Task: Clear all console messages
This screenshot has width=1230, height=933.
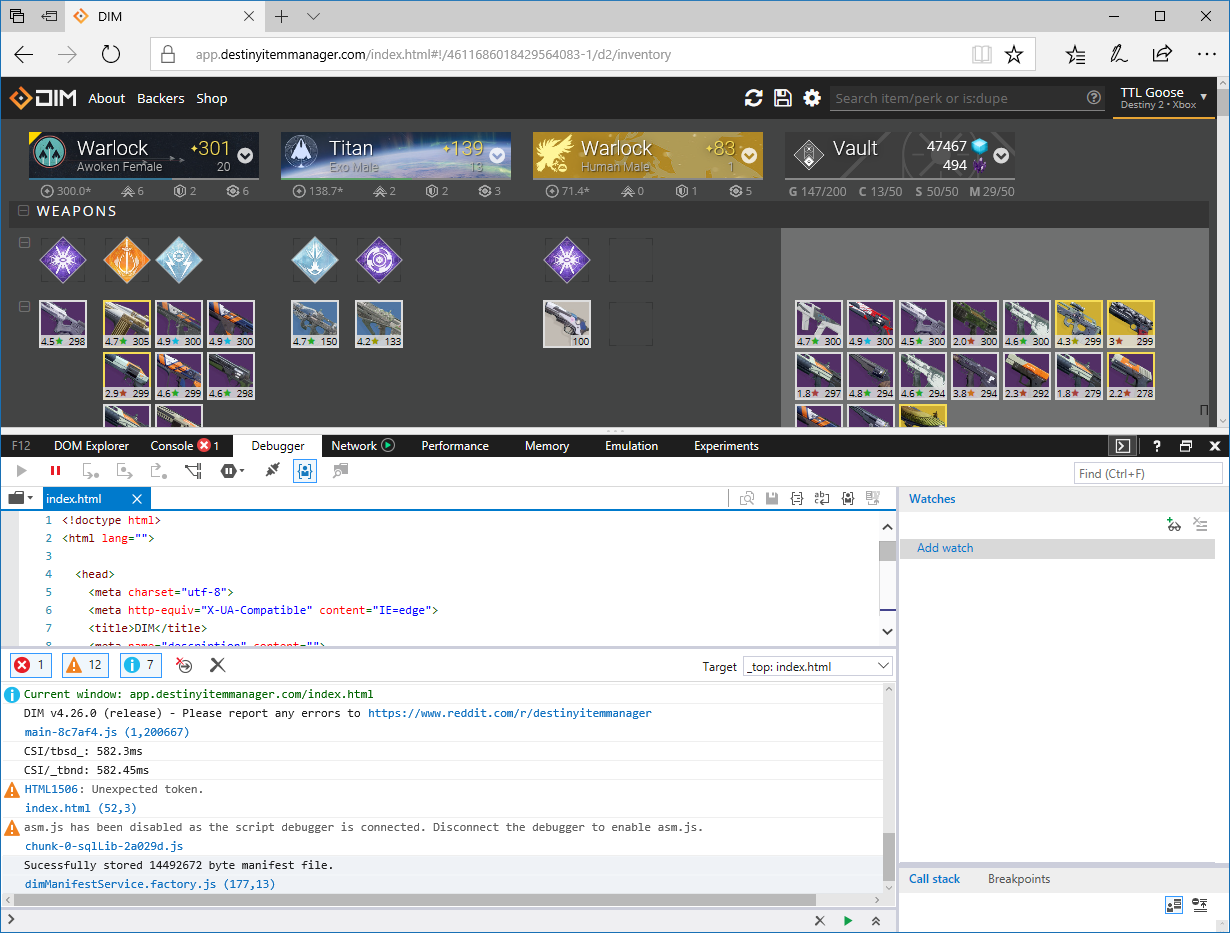Action: click(217, 665)
